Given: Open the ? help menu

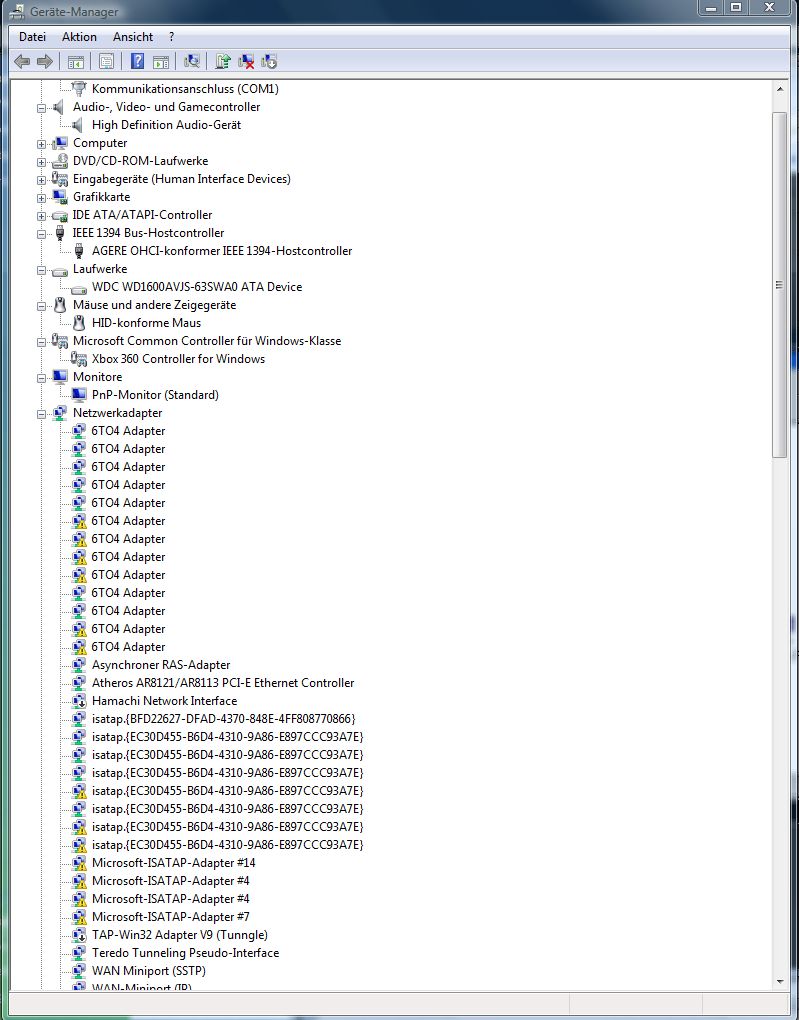Looking at the screenshot, I should (x=171, y=37).
